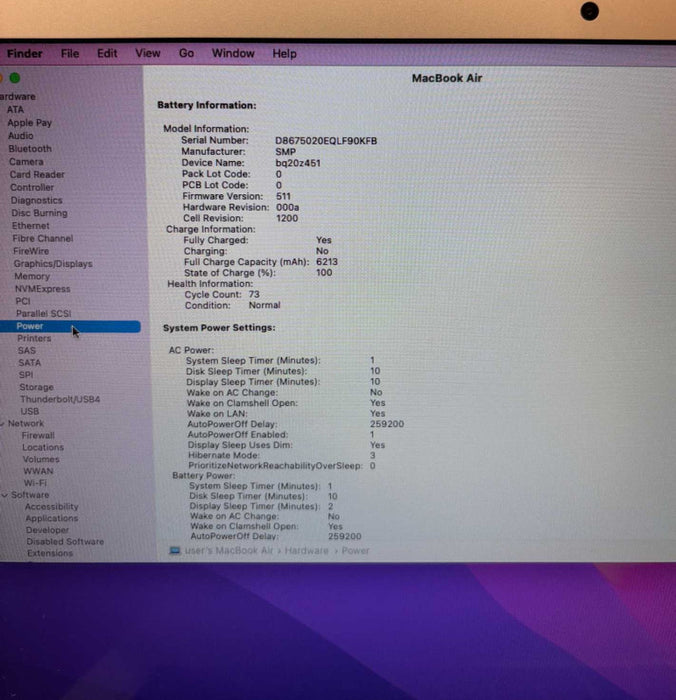The image size is (676, 700).
Task: Click the Cycle Count value 73
Action: tap(254, 295)
